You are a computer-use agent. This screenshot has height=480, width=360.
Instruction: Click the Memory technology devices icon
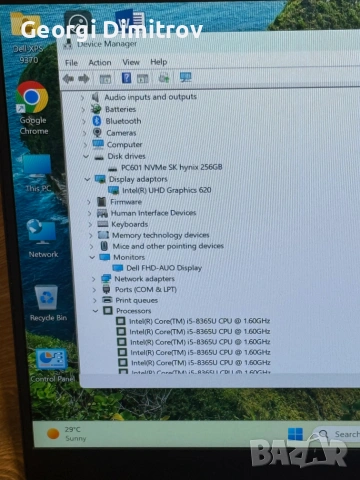103,235
